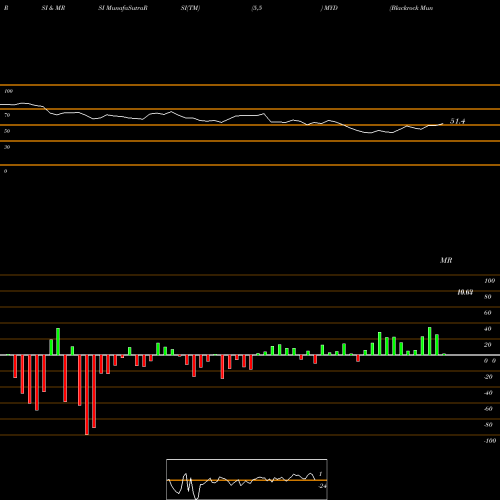
Task: Click the end of the RSI line
Action: click(443, 124)
